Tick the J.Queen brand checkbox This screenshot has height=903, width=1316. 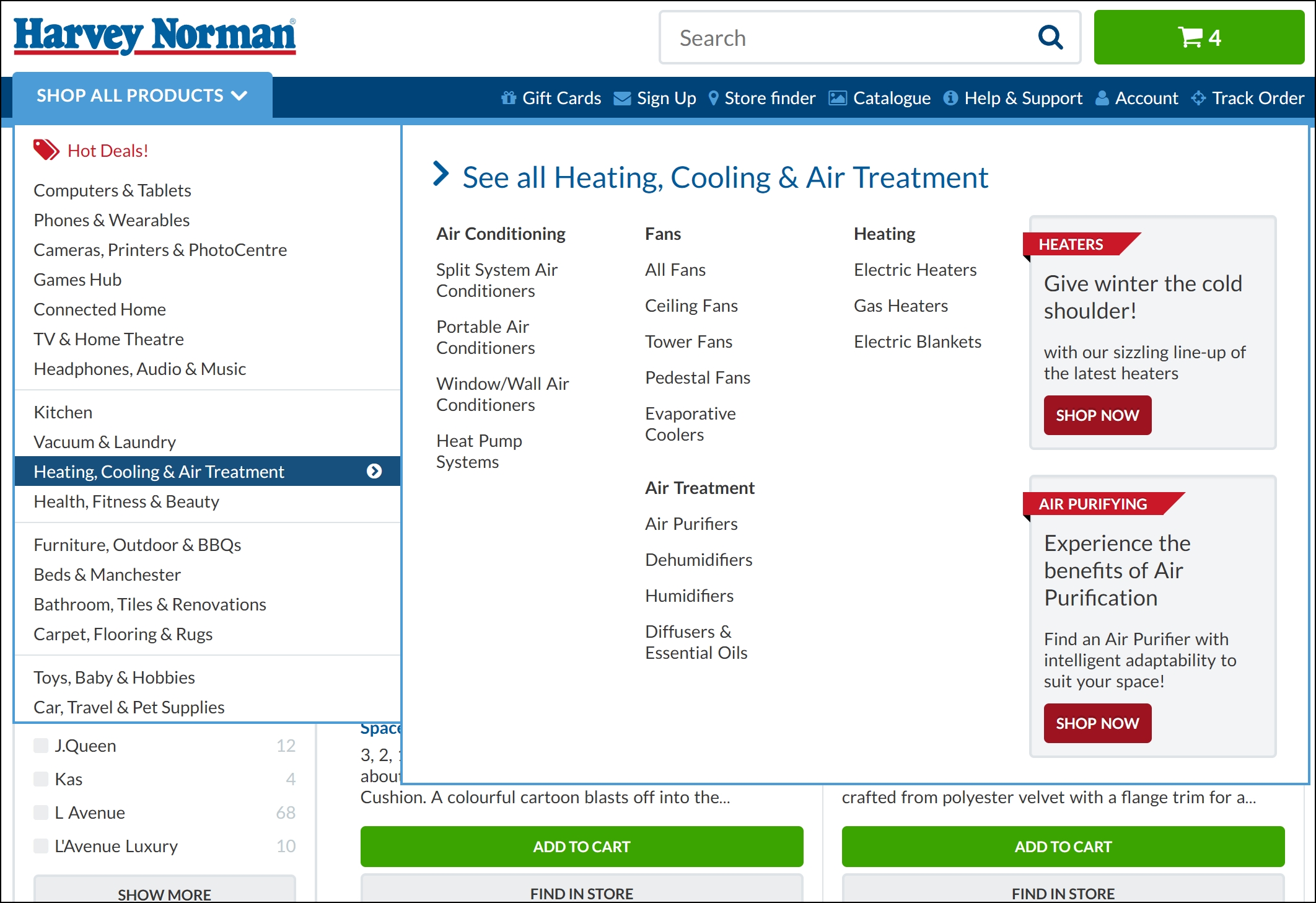42,746
